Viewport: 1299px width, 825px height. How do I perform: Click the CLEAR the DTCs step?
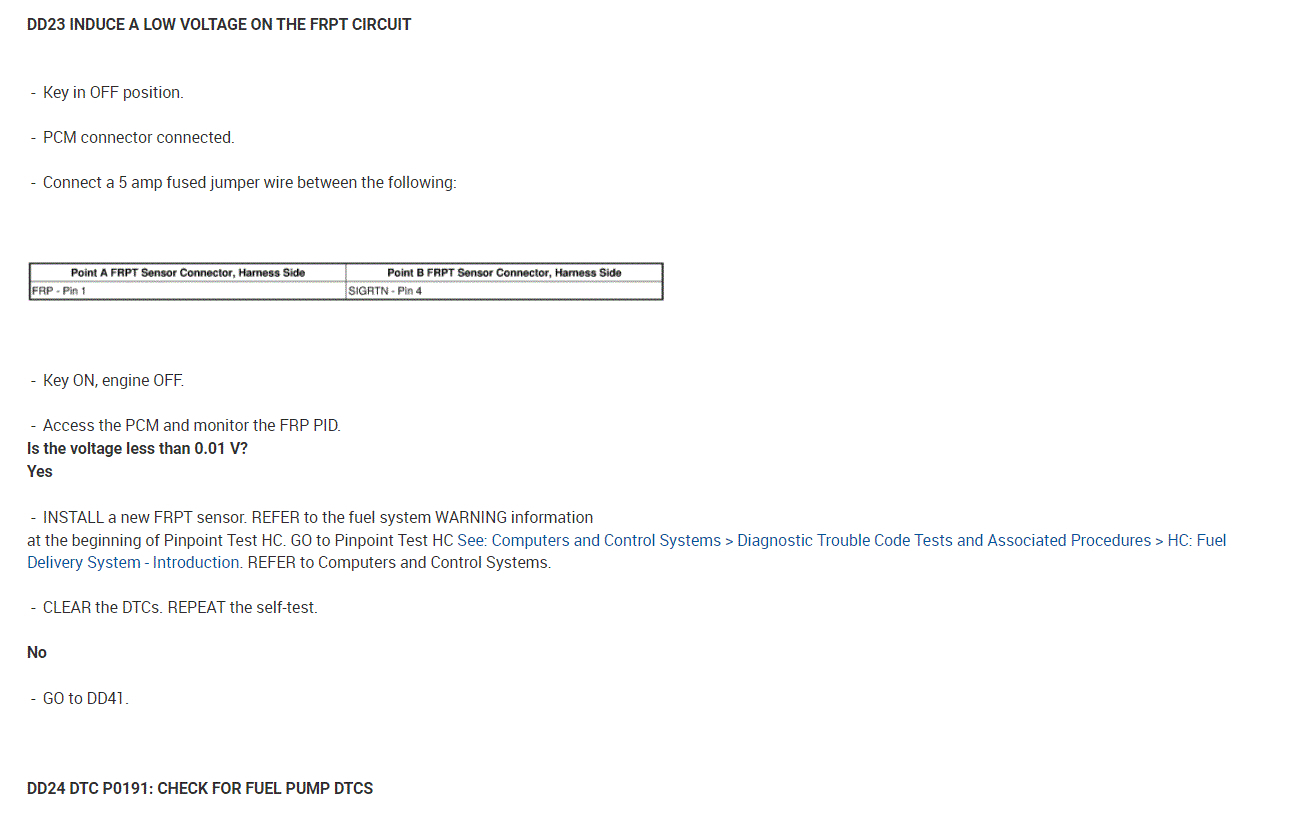[180, 608]
